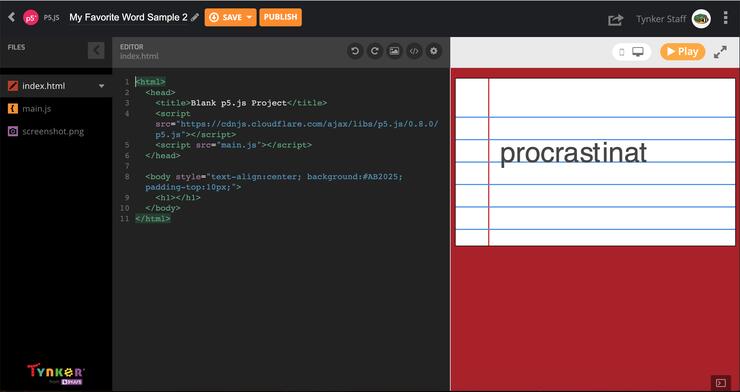
Task: Click the screenshot.png image icon
Action: tap(13, 131)
